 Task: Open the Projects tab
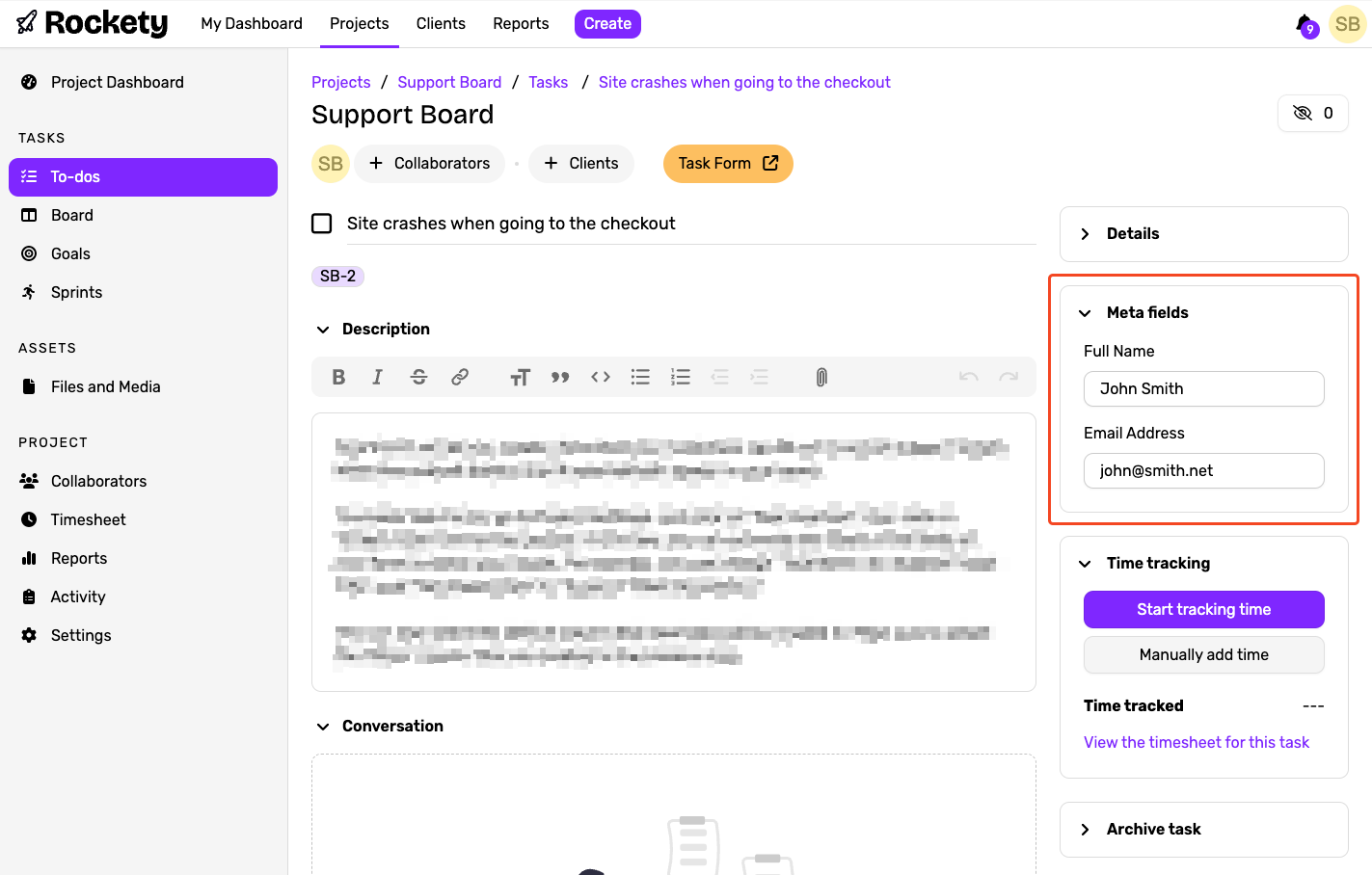(360, 23)
